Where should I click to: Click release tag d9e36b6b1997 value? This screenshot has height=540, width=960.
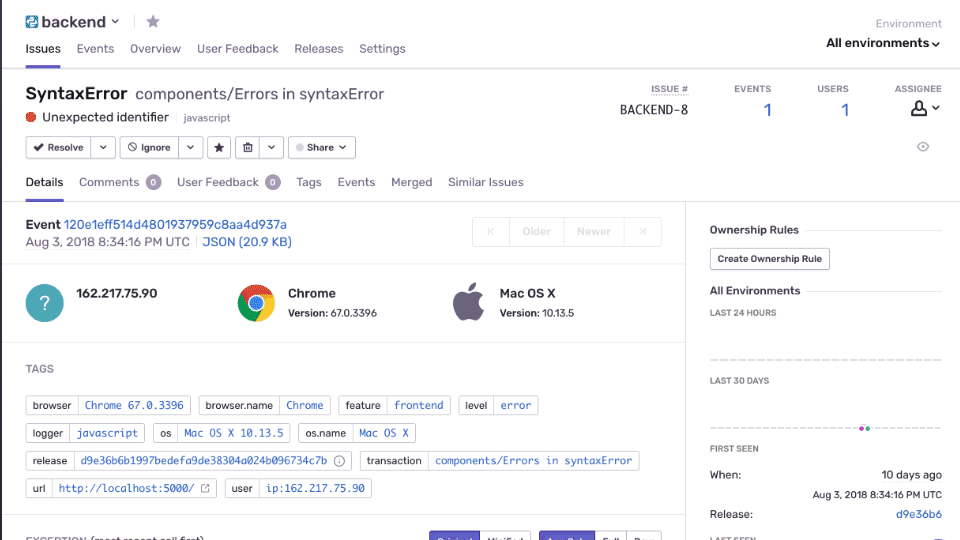(x=204, y=460)
